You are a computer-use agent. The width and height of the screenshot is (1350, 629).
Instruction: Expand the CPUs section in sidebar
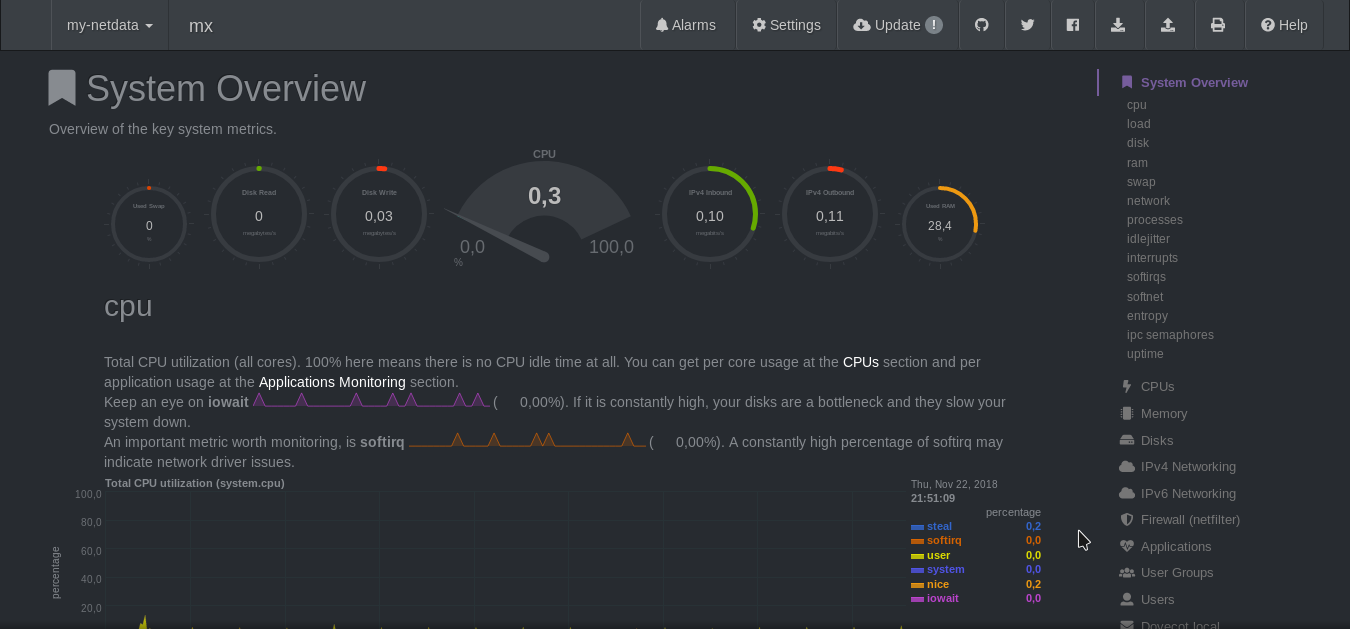click(x=1157, y=386)
